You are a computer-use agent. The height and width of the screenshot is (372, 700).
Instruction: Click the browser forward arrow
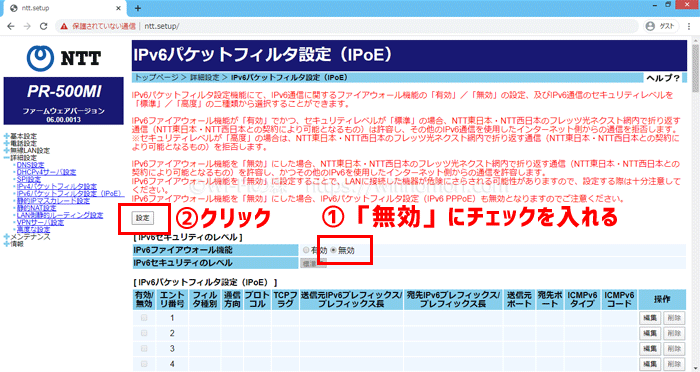pyautogui.click(x=27, y=26)
